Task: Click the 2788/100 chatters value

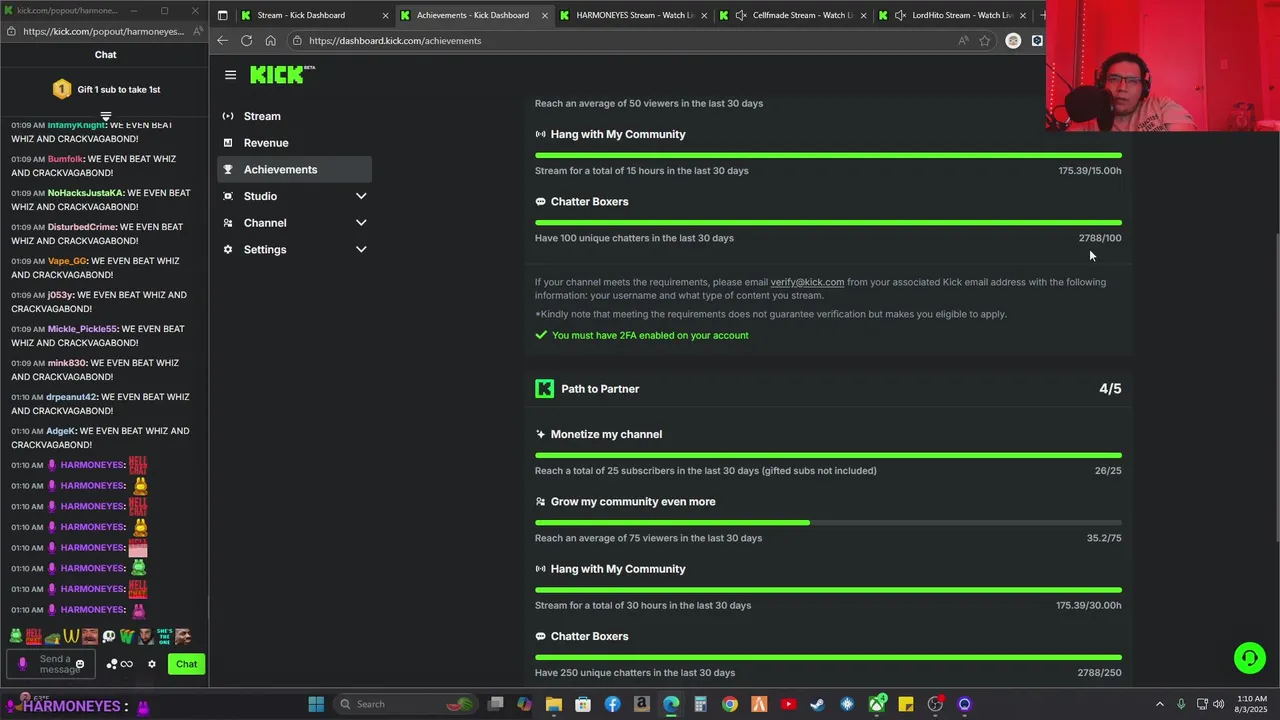Action: pos(1100,238)
